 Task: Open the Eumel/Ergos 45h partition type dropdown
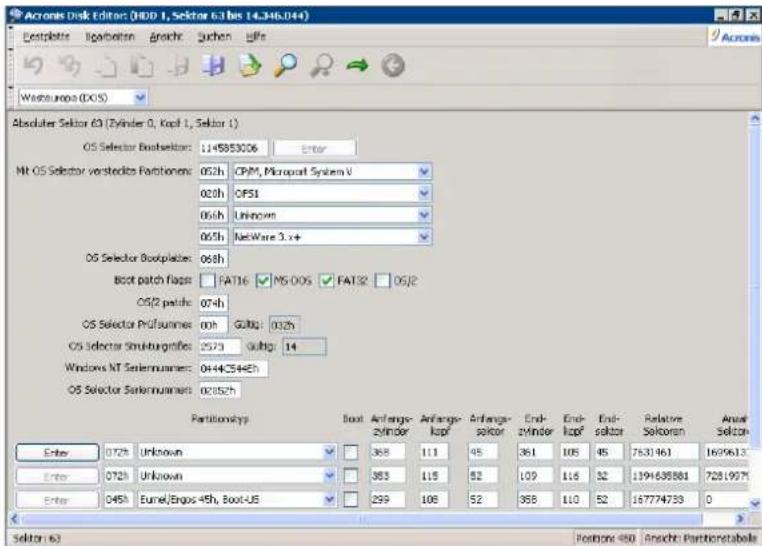(329, 499)
